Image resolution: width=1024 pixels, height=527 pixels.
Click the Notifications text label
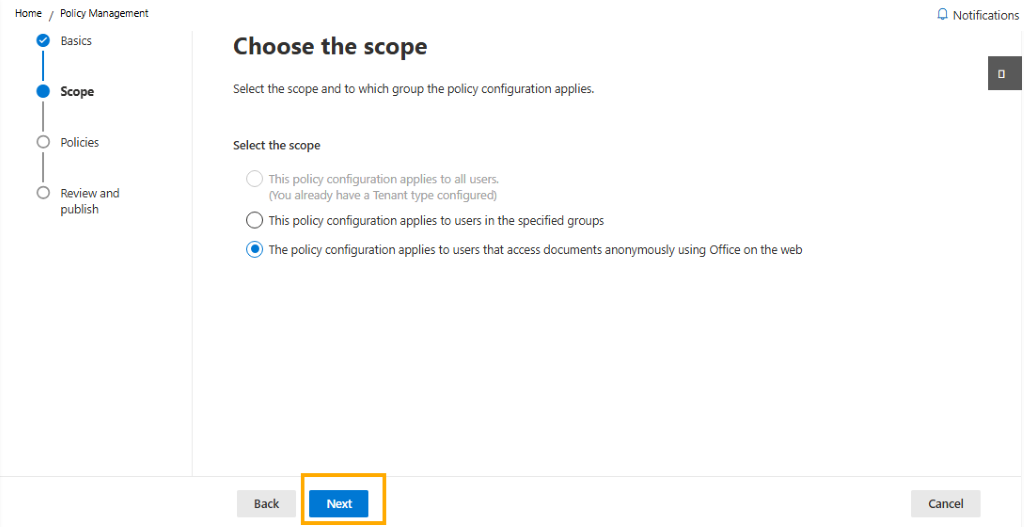point(985,15)
